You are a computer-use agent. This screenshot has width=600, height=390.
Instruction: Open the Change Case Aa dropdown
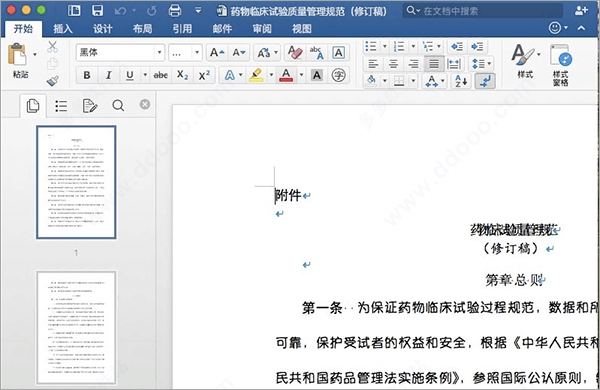coord(267,52)
